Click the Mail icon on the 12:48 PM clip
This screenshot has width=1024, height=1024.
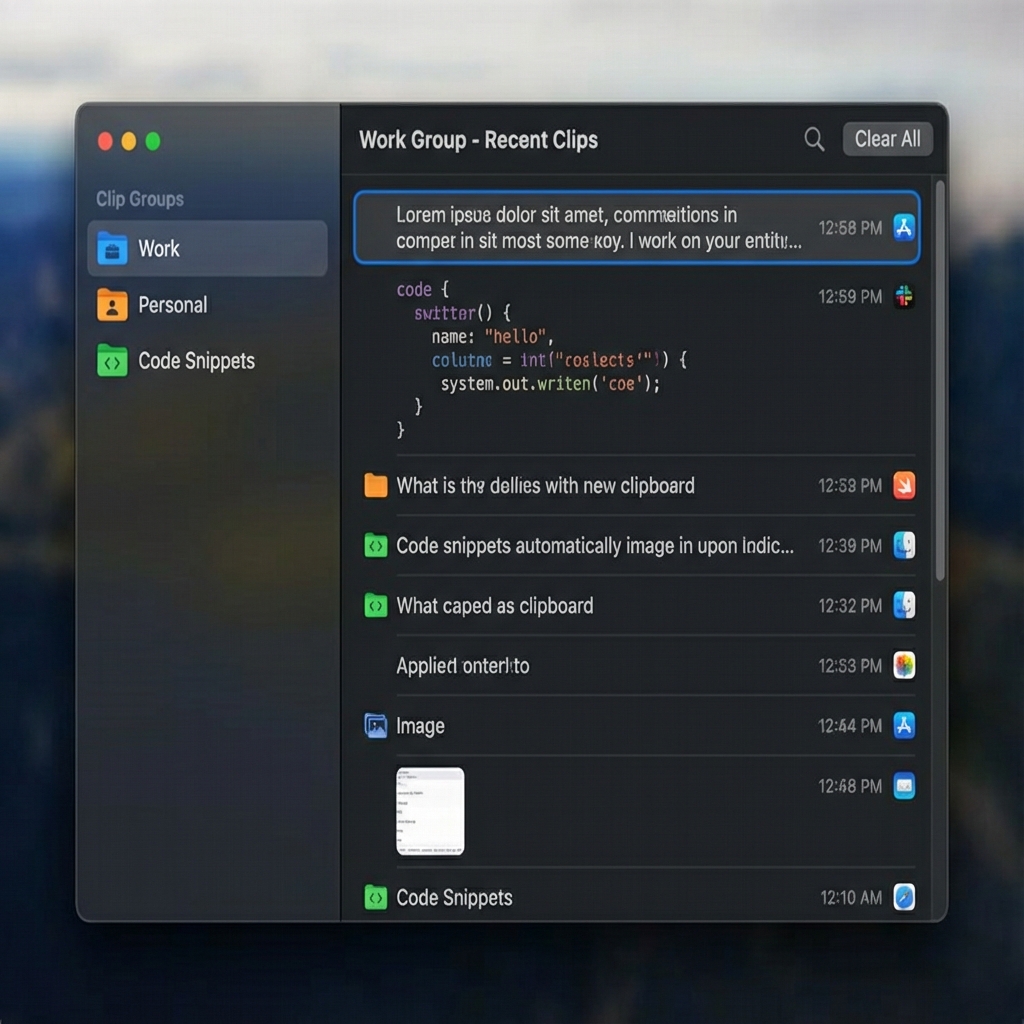click(904, 786)
